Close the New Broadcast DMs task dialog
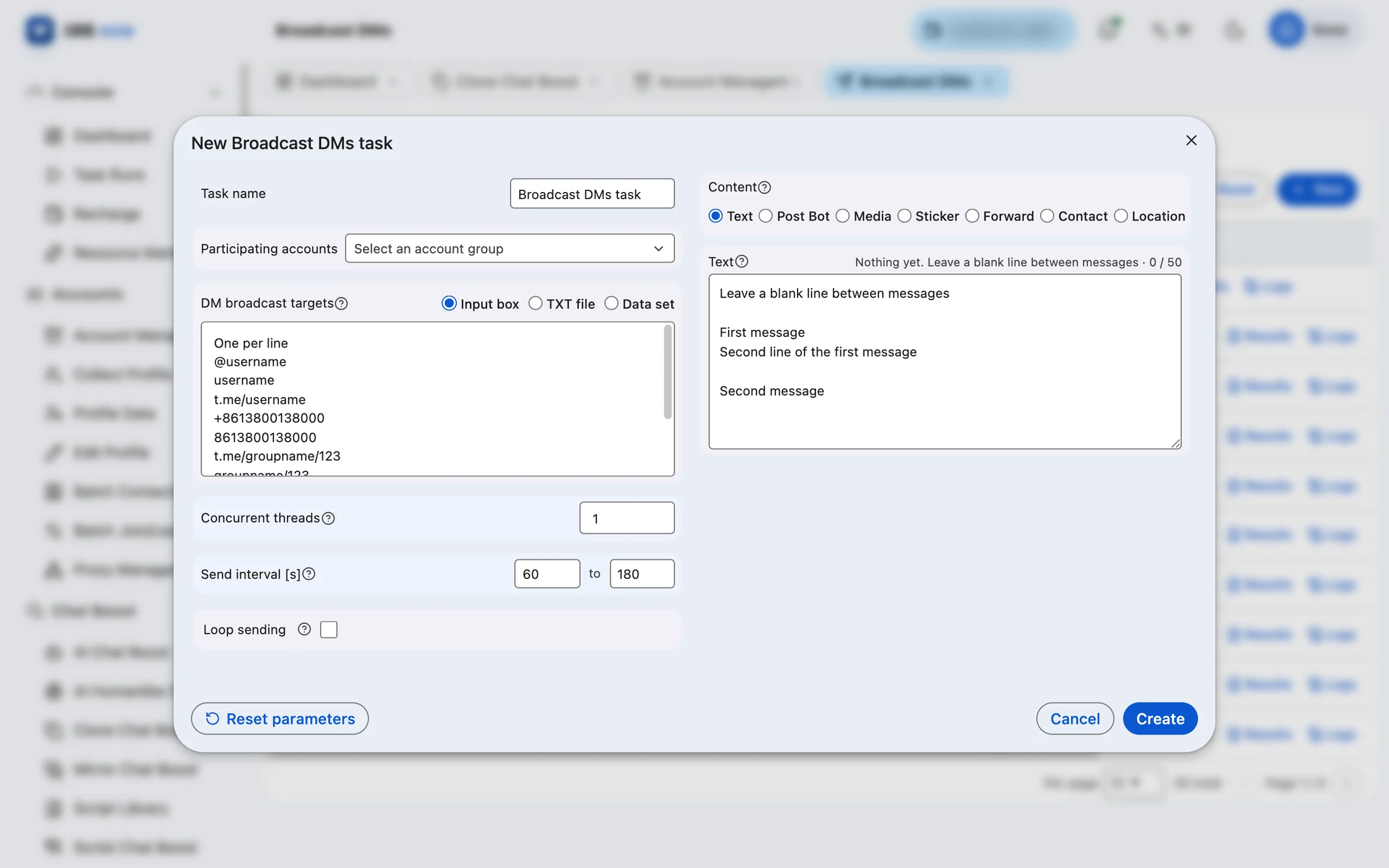 [x=1191, y=141]
